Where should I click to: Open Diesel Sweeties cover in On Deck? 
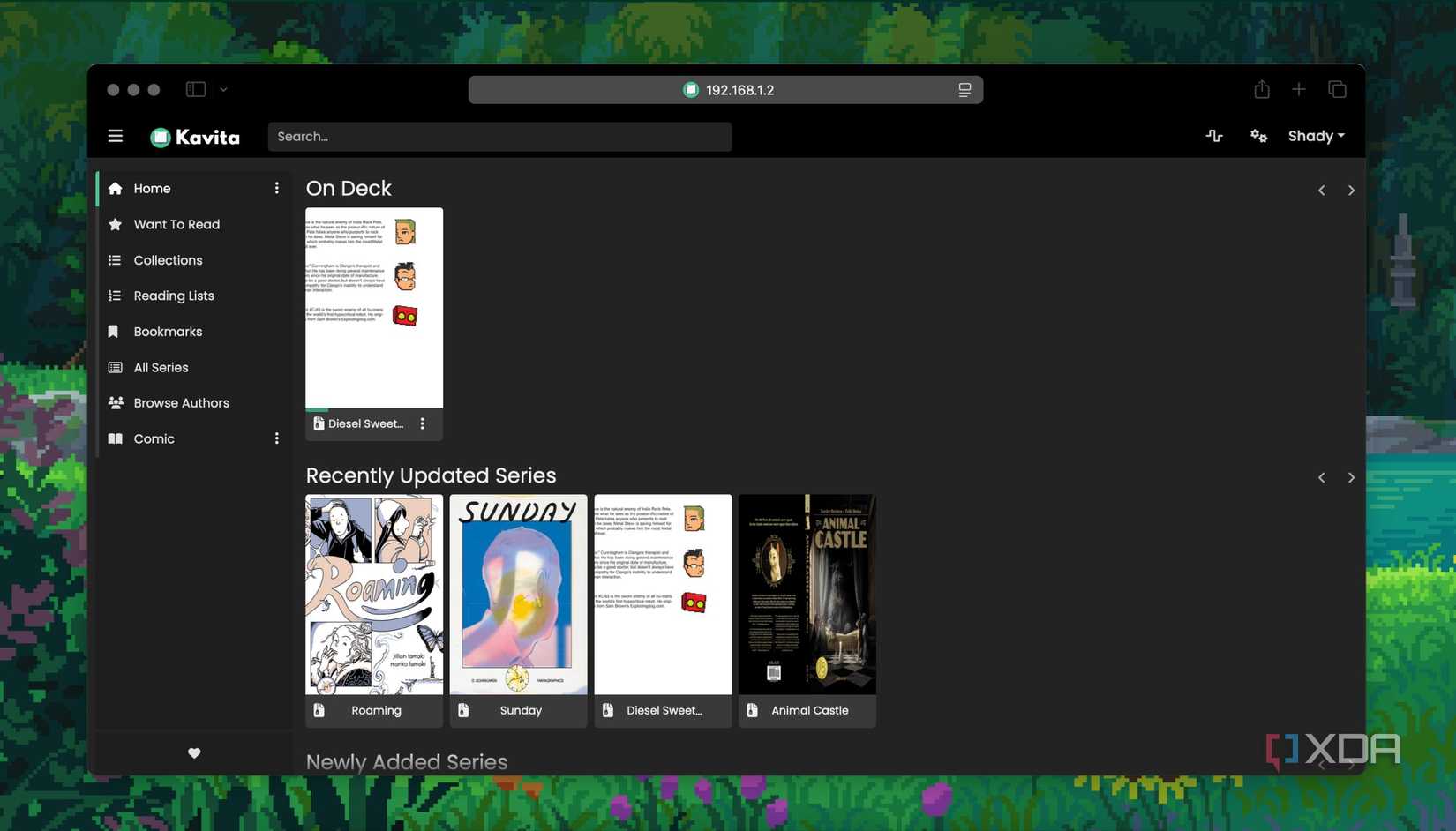(374, 308)
